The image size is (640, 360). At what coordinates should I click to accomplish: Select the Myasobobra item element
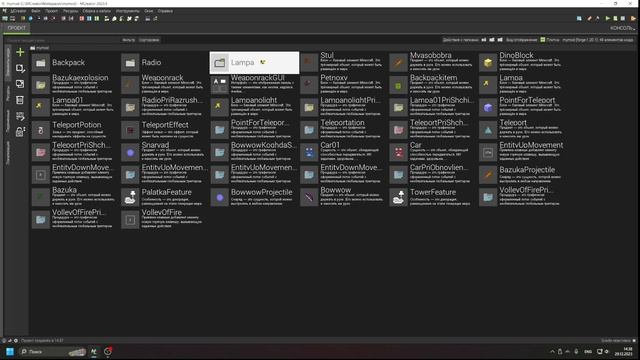[433, 62]
